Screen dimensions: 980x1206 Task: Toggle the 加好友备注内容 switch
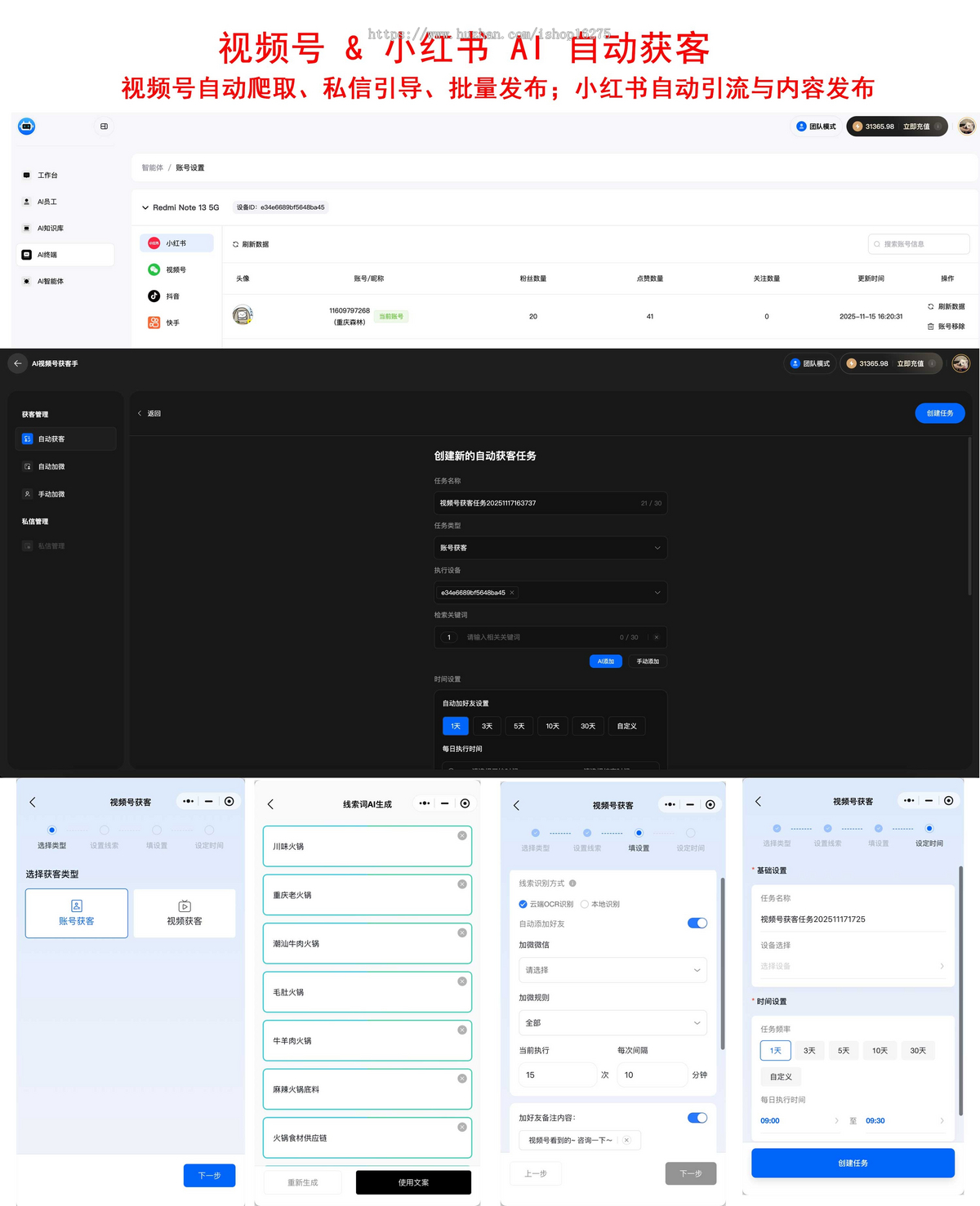(697, 1118)
